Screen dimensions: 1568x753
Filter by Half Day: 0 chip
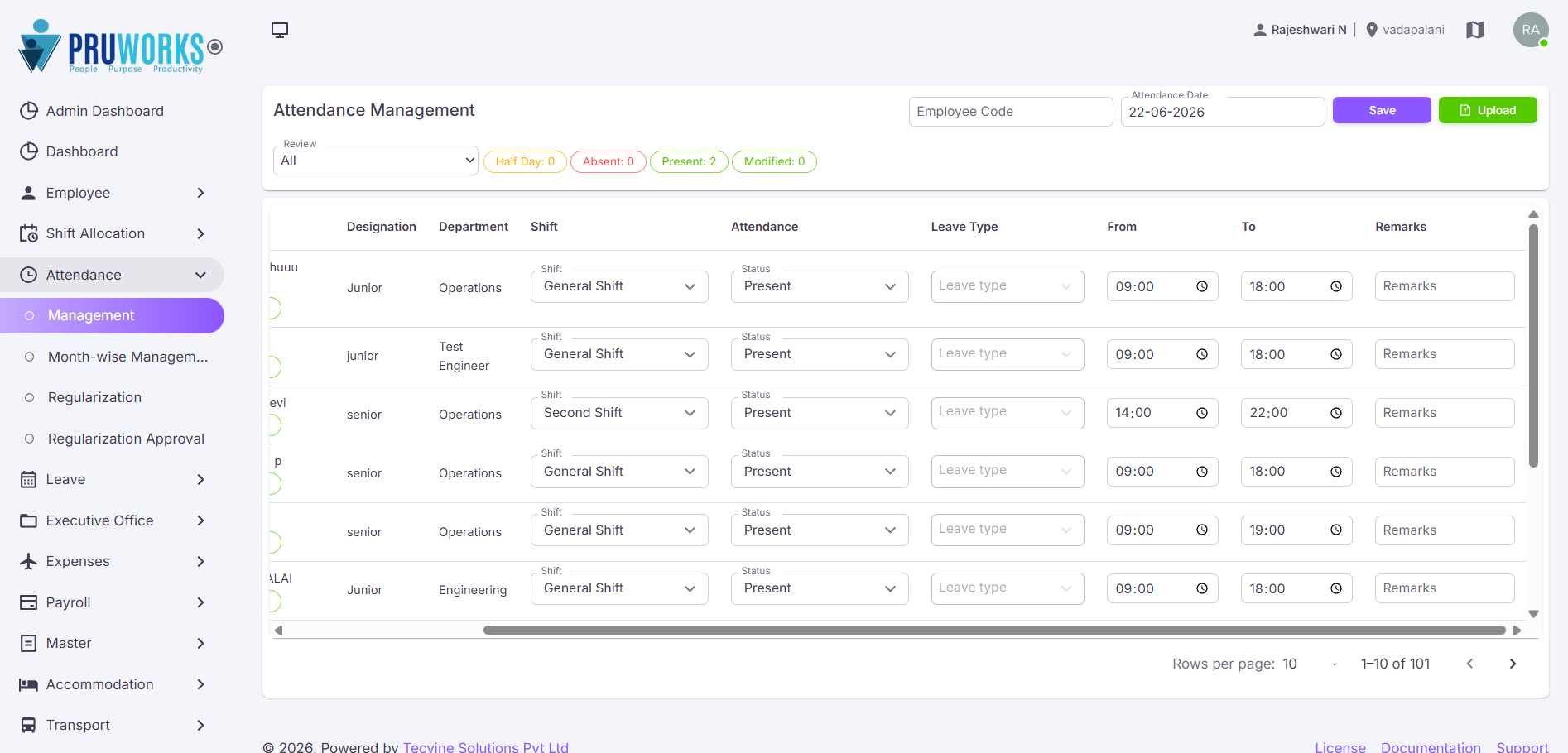point(525,161)
